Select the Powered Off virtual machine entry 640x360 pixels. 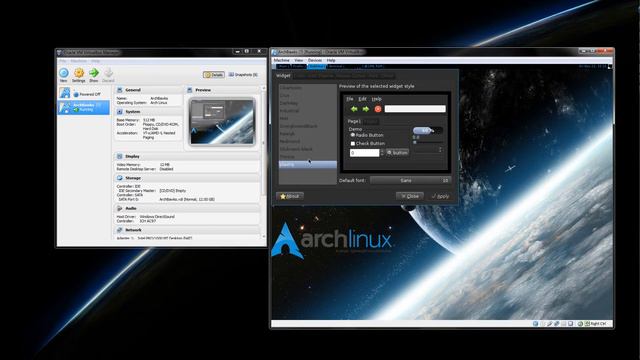84,93
